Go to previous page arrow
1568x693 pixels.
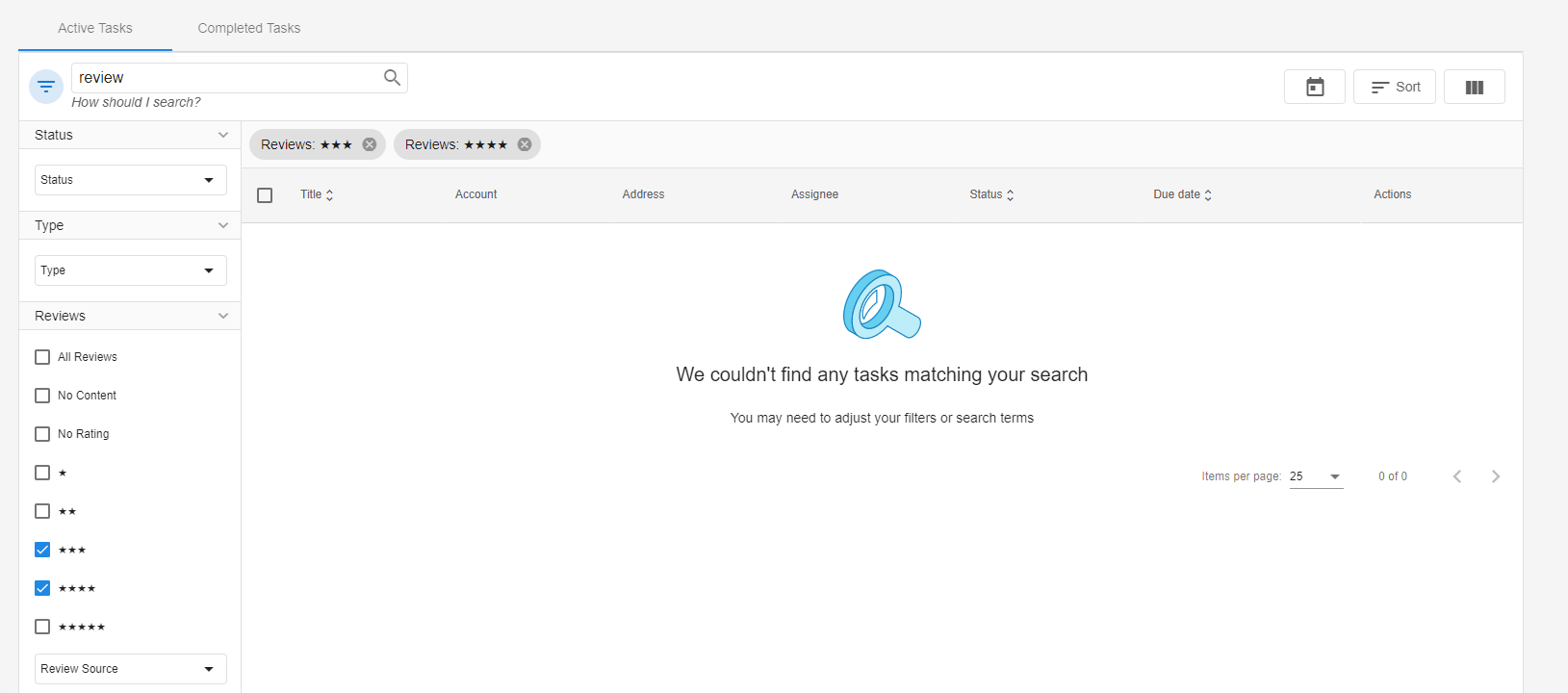pos(1457,476)
